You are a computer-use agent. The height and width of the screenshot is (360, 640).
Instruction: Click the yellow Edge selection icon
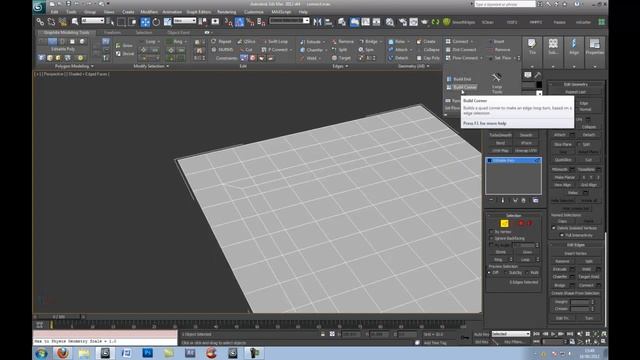point(504,223)
